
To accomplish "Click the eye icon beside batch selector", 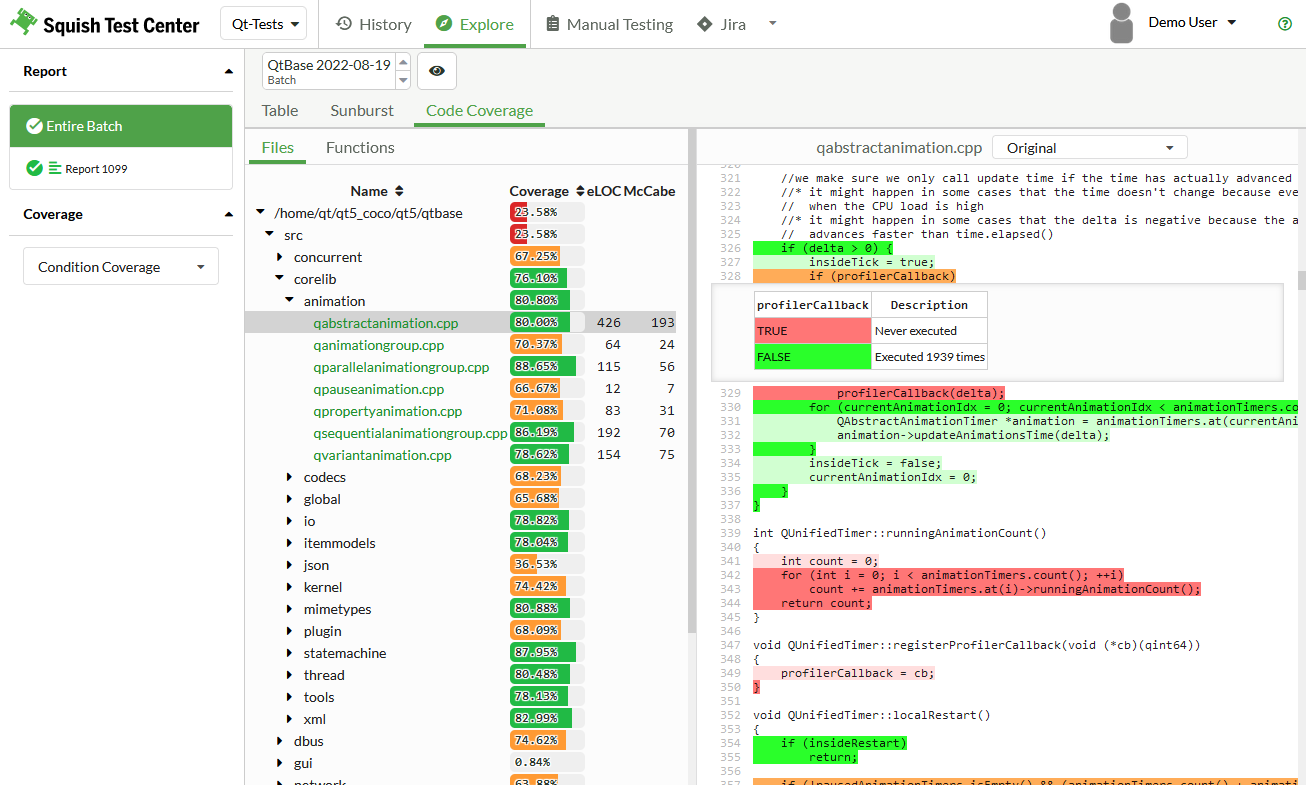I will [x=437, y=71].
